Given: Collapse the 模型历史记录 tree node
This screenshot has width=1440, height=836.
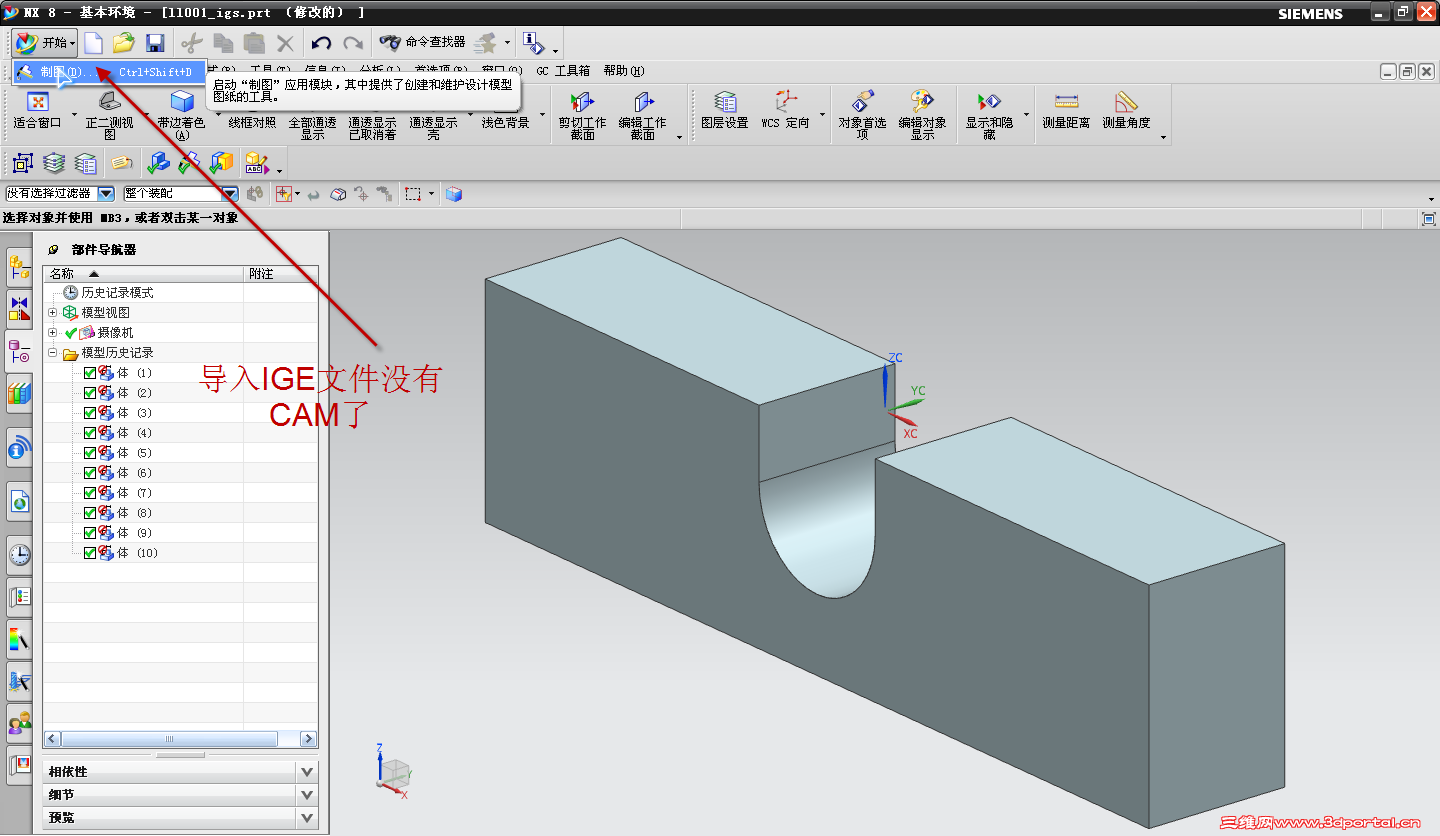Looking at the screenshot, I should [53, 353].
